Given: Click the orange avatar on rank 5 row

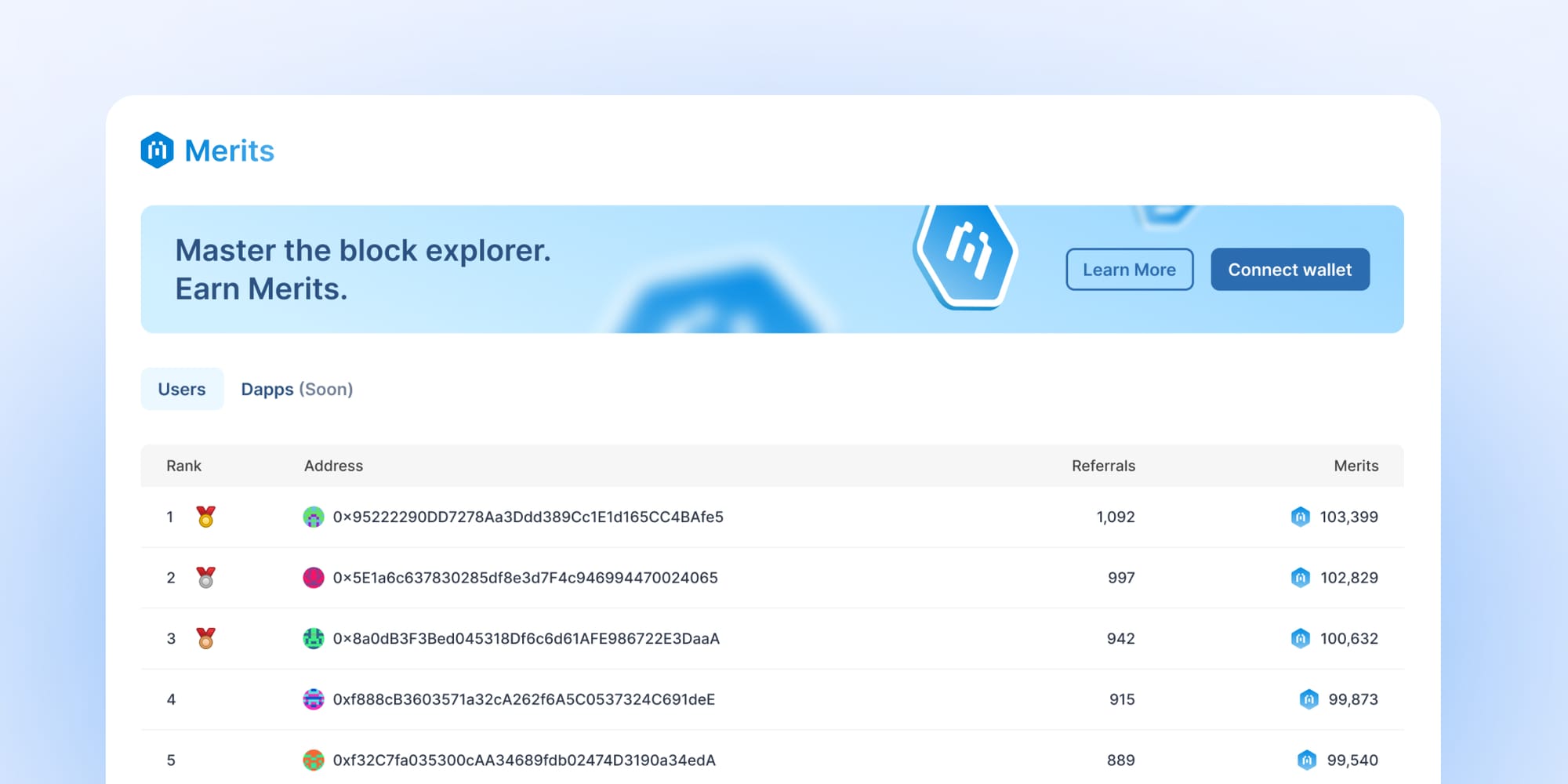Looking at the screenshot, I should [314, 760].
